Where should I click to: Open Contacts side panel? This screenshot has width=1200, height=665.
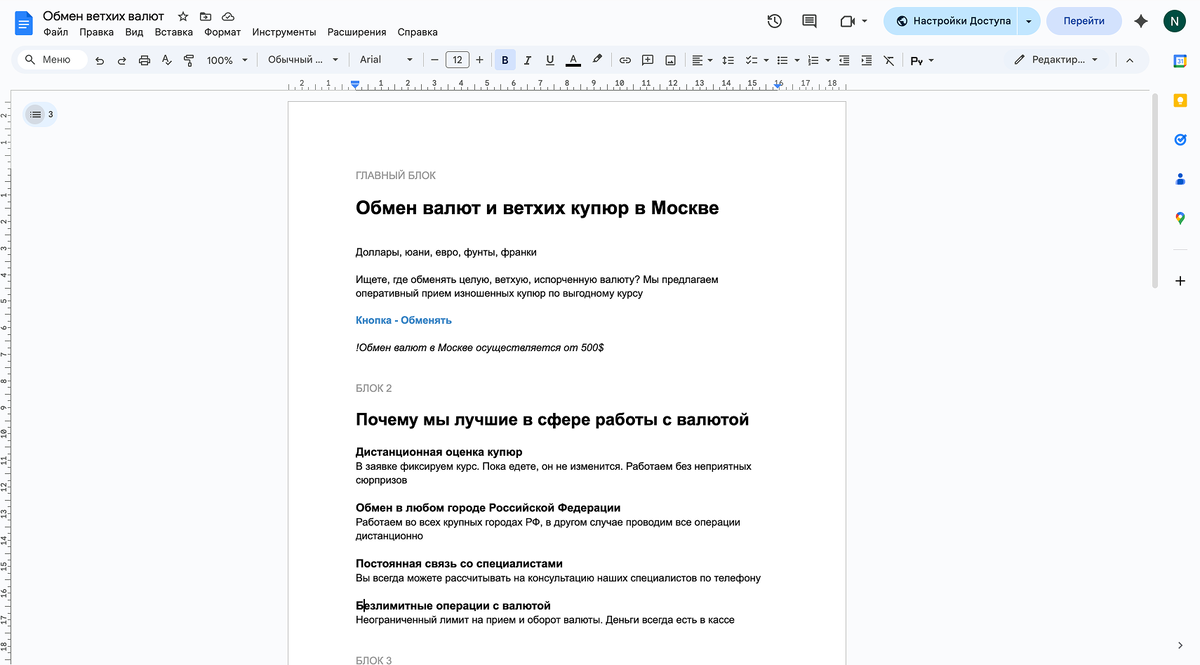point(1180,178)
